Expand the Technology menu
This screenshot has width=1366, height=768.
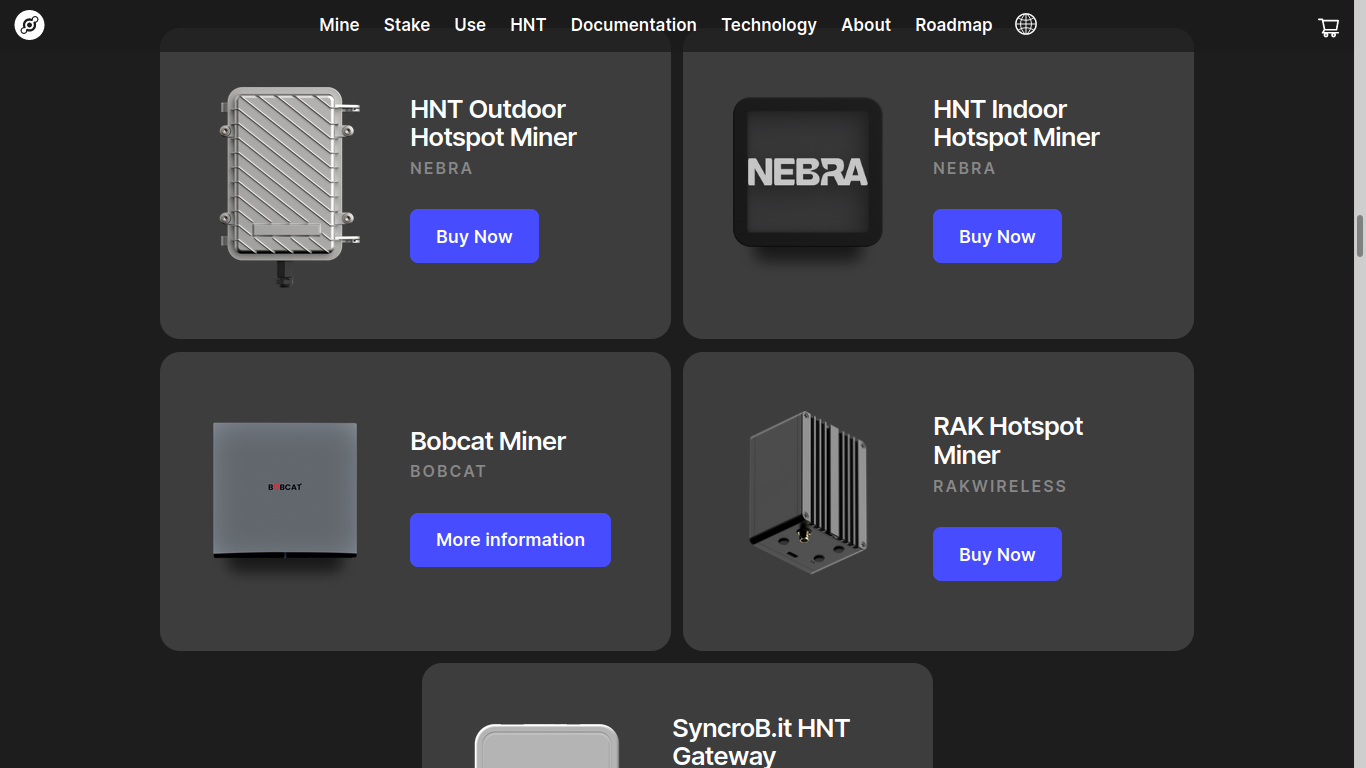tap(769, 25)
